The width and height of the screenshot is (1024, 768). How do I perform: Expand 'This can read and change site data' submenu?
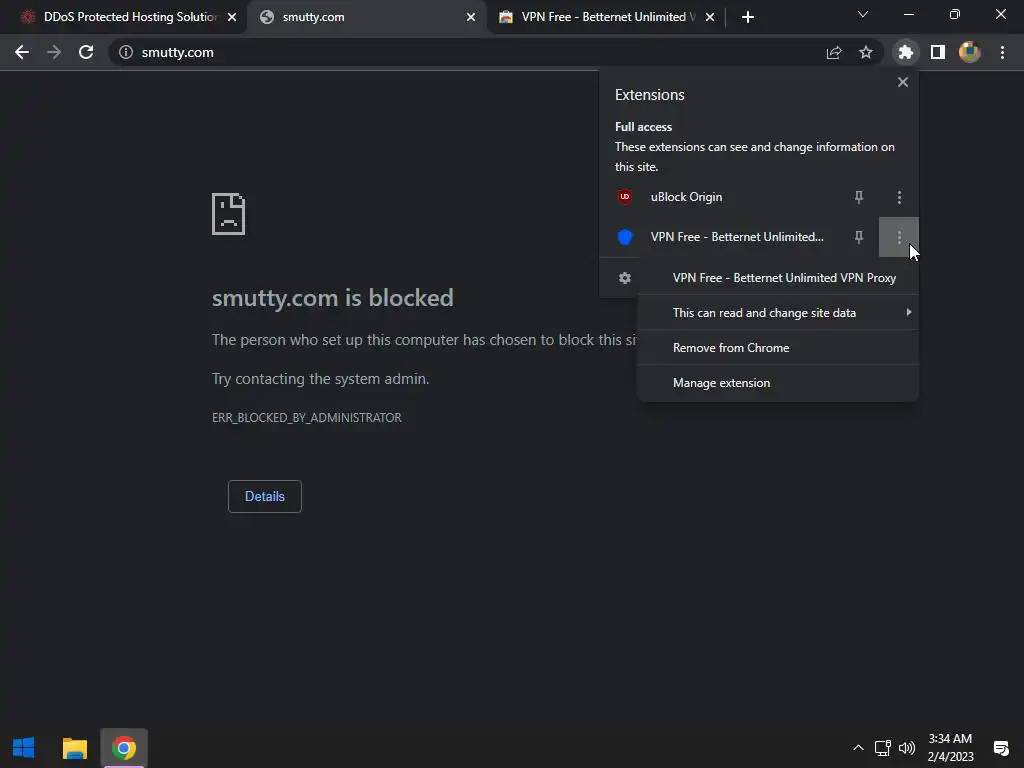coord(778,313)
